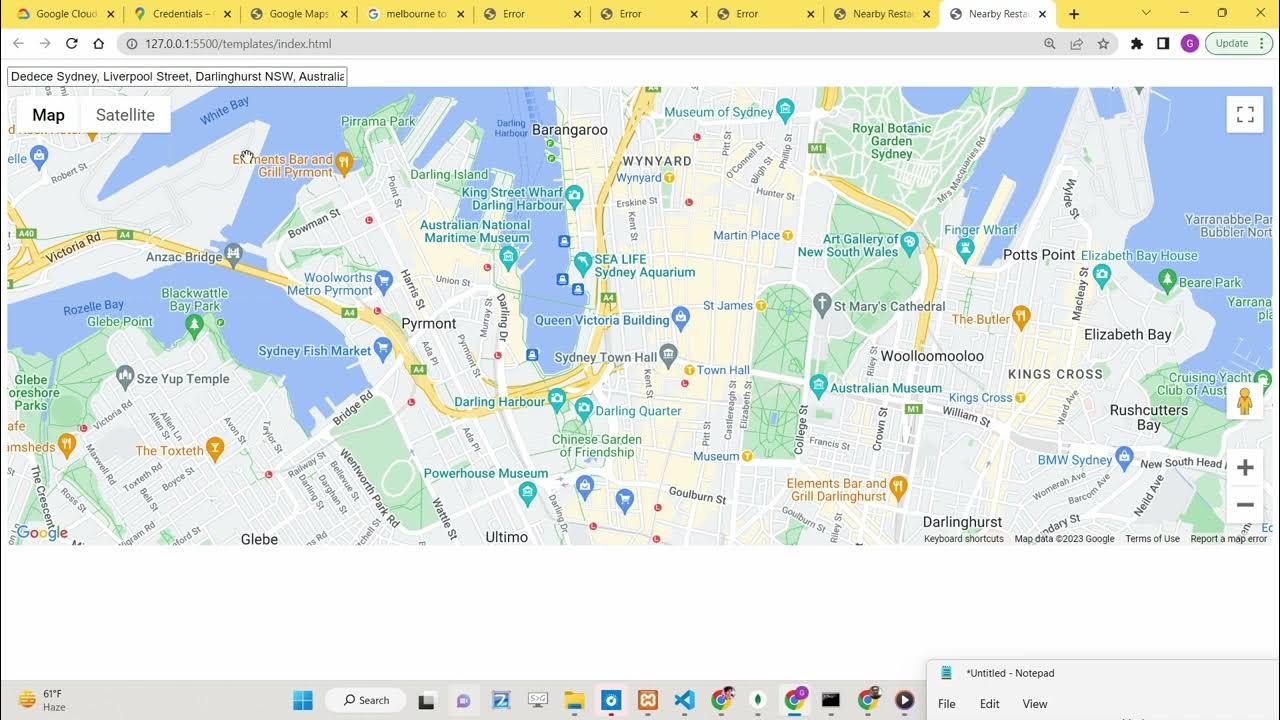Zoom in on the map
The image size is (1280, 720).
[1245, 468]
